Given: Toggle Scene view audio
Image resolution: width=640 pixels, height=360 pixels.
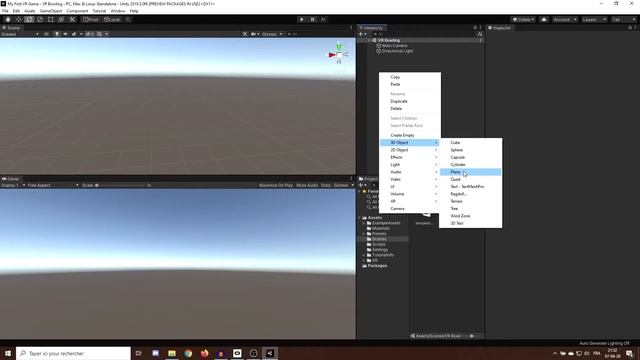Looking at the screenshot, I should pos(65,34).
